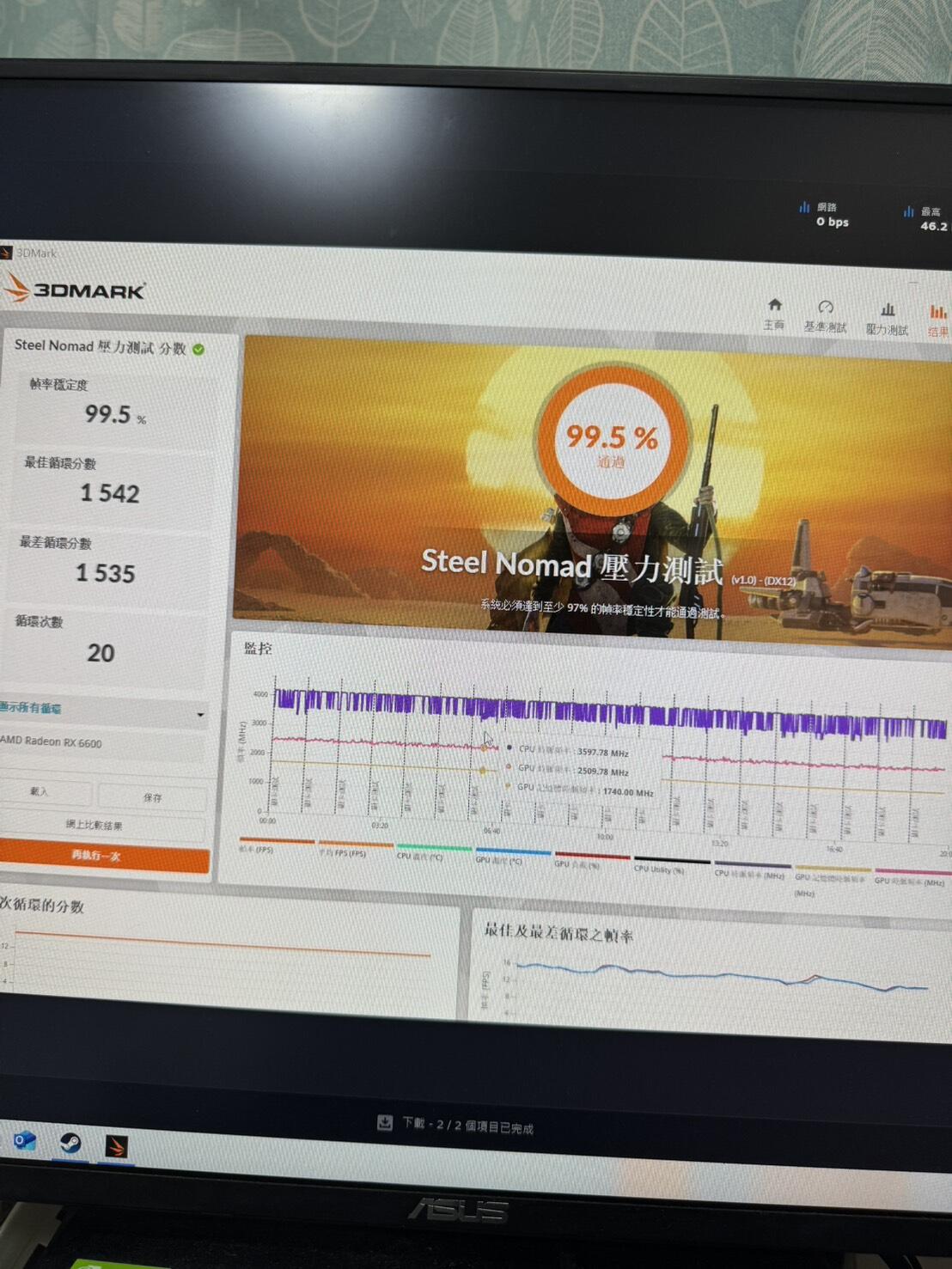952x1269 pixels.
Task: Click the GPU 2509.78 MHz tooltip line
Action: (x=567, y=770)
